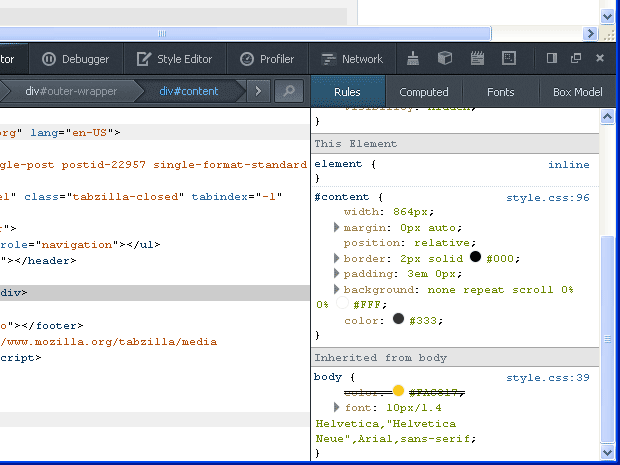Click the This Element section header

(x=455, y=144)
